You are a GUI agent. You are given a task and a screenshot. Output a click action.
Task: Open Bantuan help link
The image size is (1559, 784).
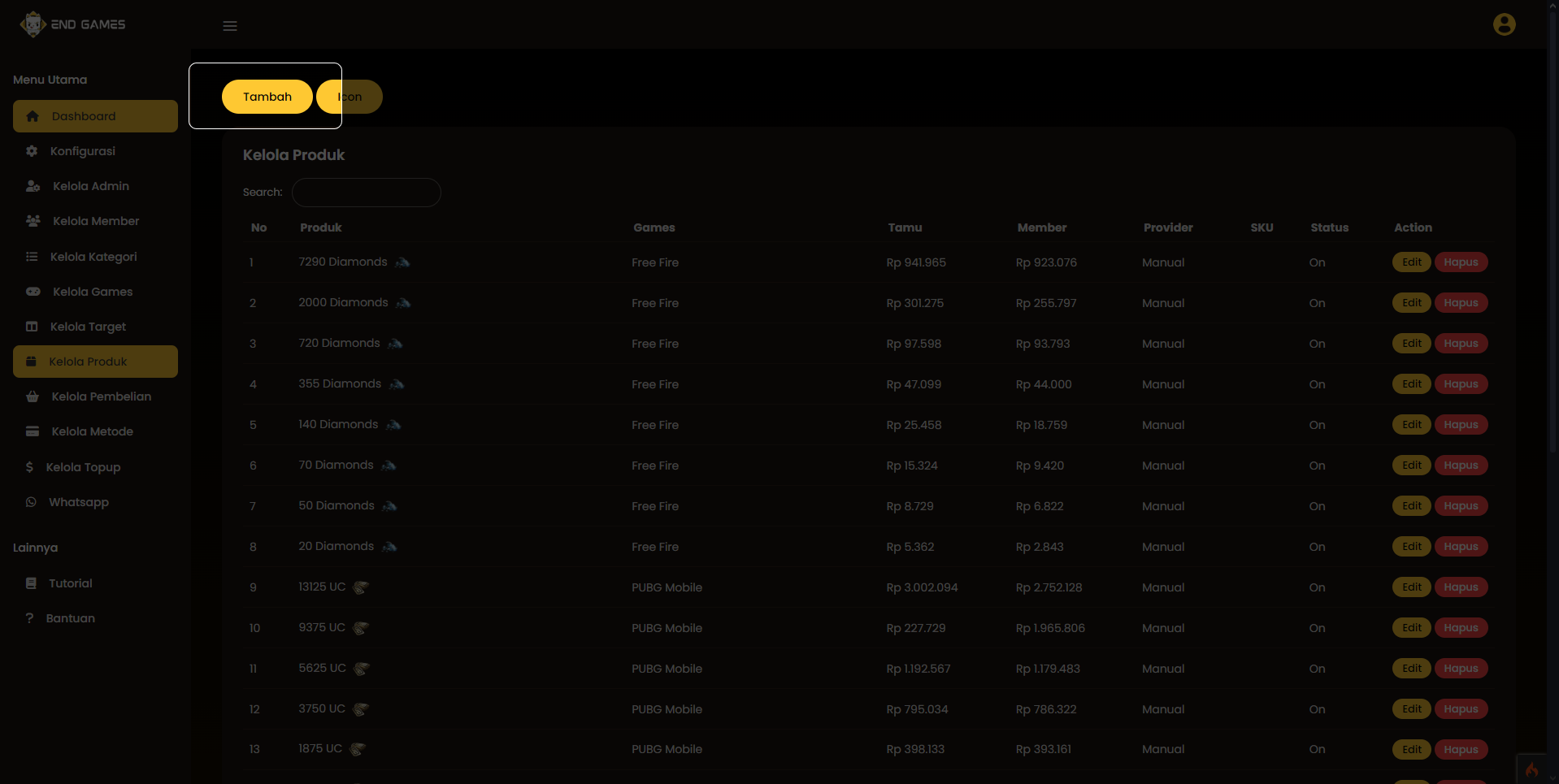(x=95, y=618)
